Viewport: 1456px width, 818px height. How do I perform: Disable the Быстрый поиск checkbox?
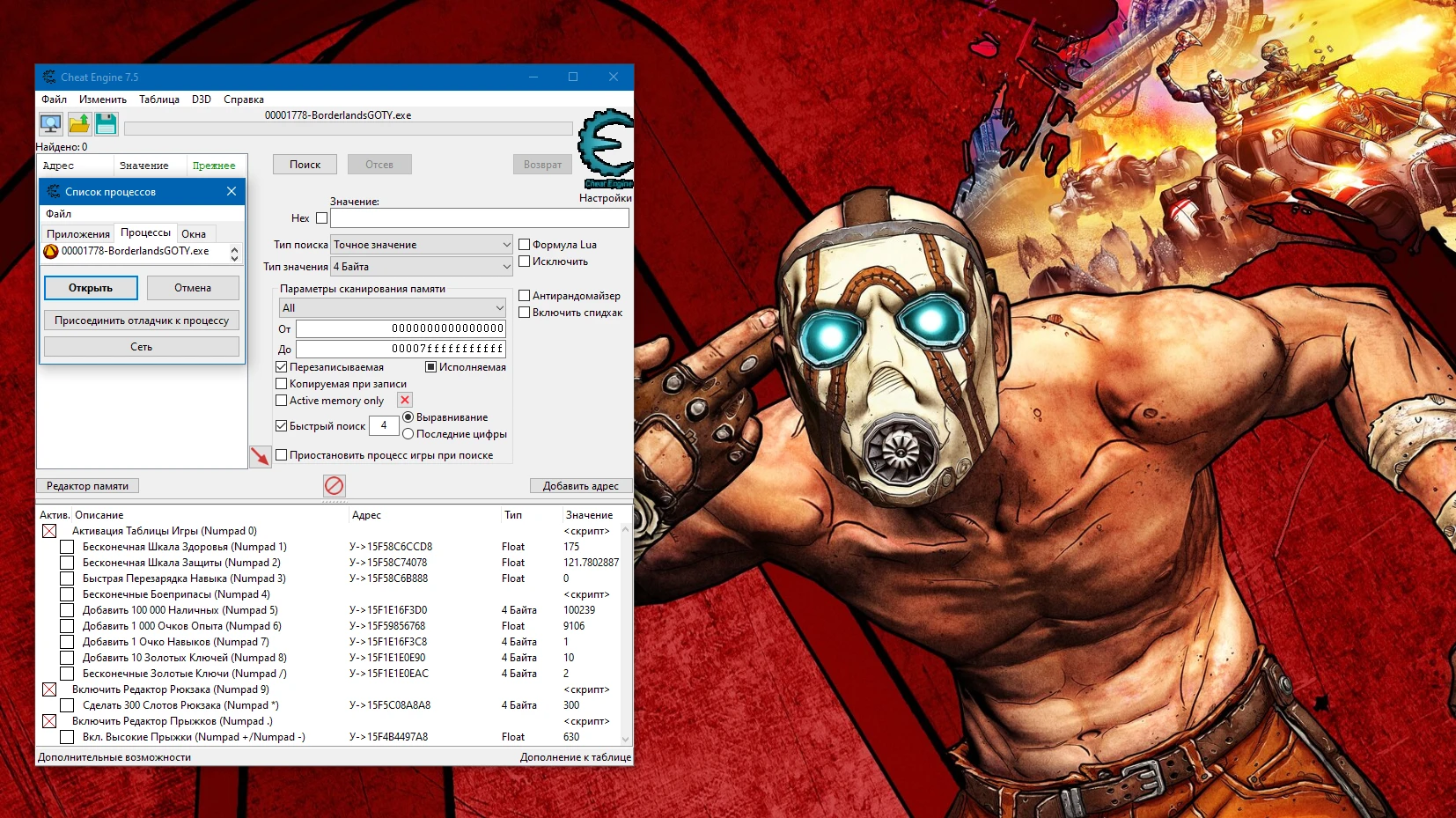click(x=282, y=425)
